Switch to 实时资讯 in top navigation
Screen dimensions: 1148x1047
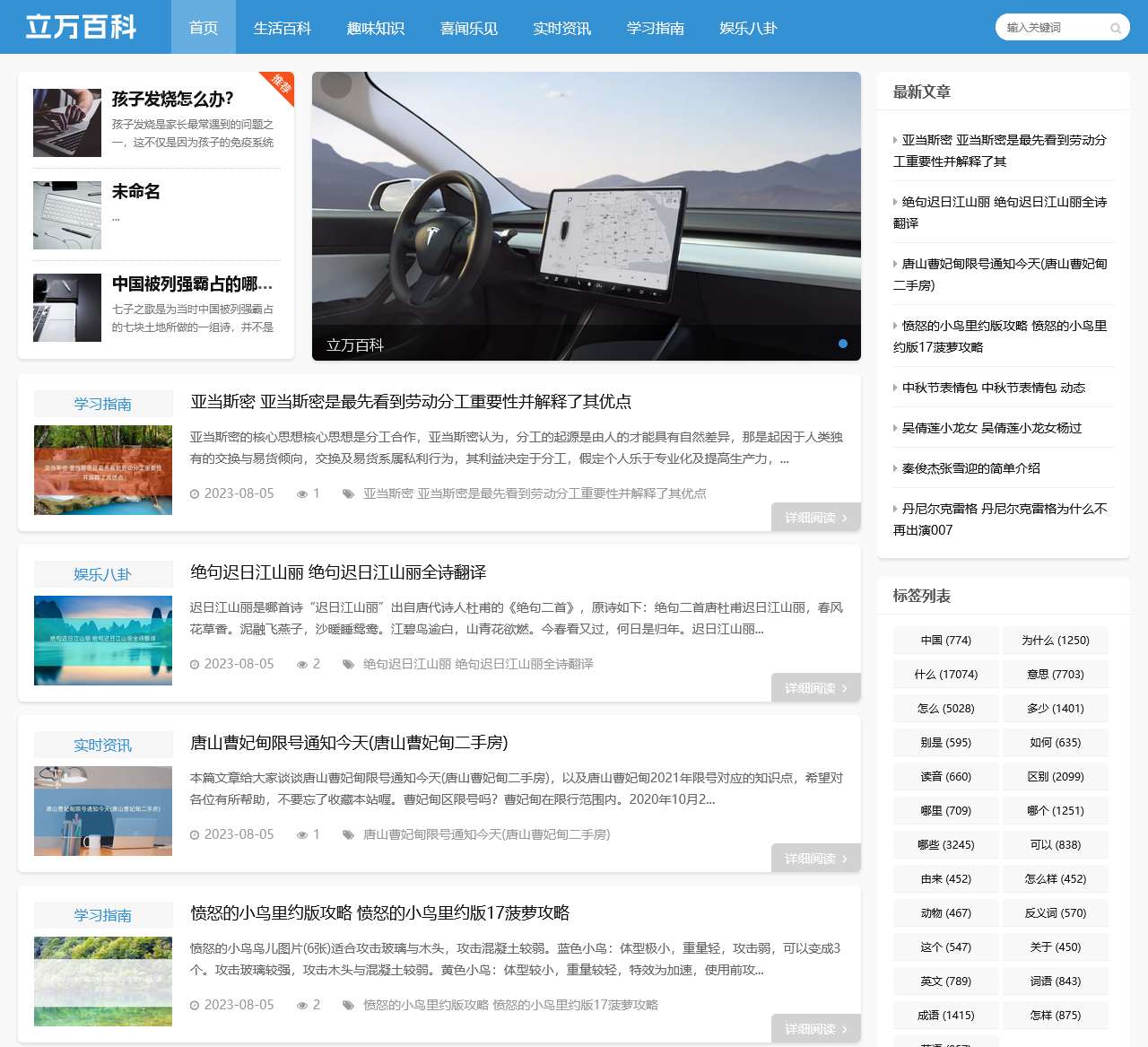[x=562, y=27]
